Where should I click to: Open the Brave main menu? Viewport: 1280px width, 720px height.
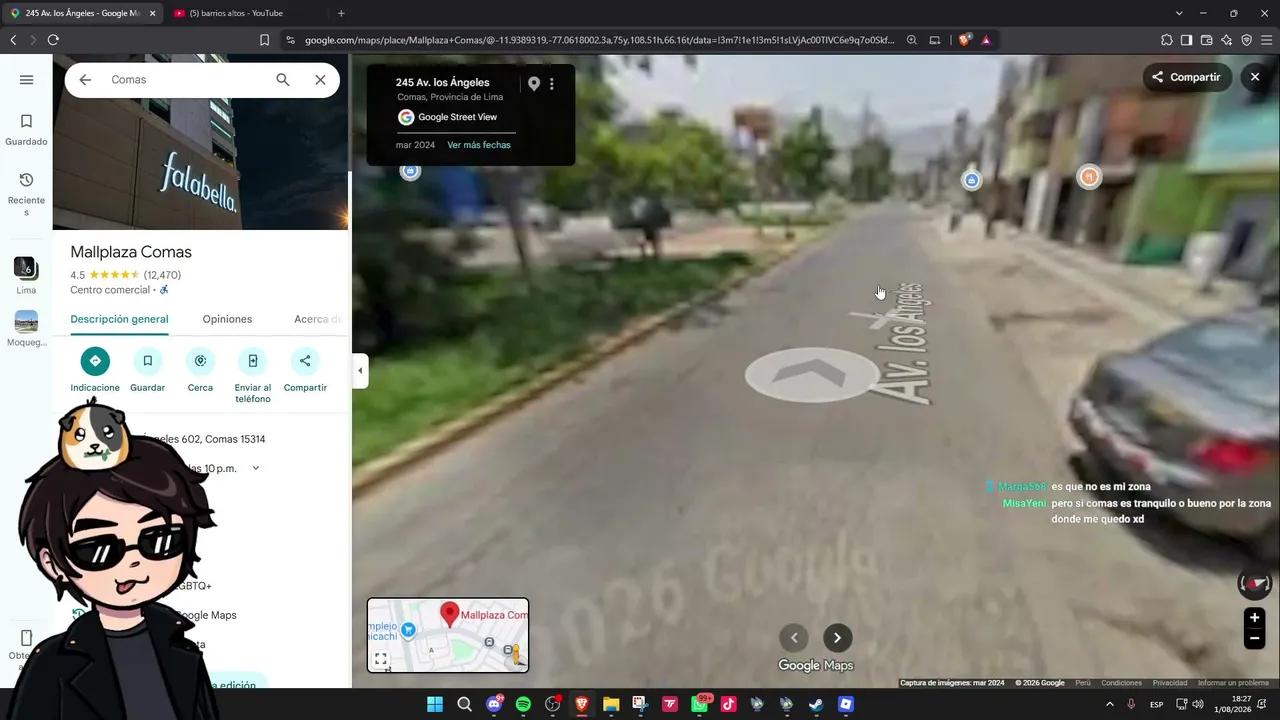[1266, 40]
